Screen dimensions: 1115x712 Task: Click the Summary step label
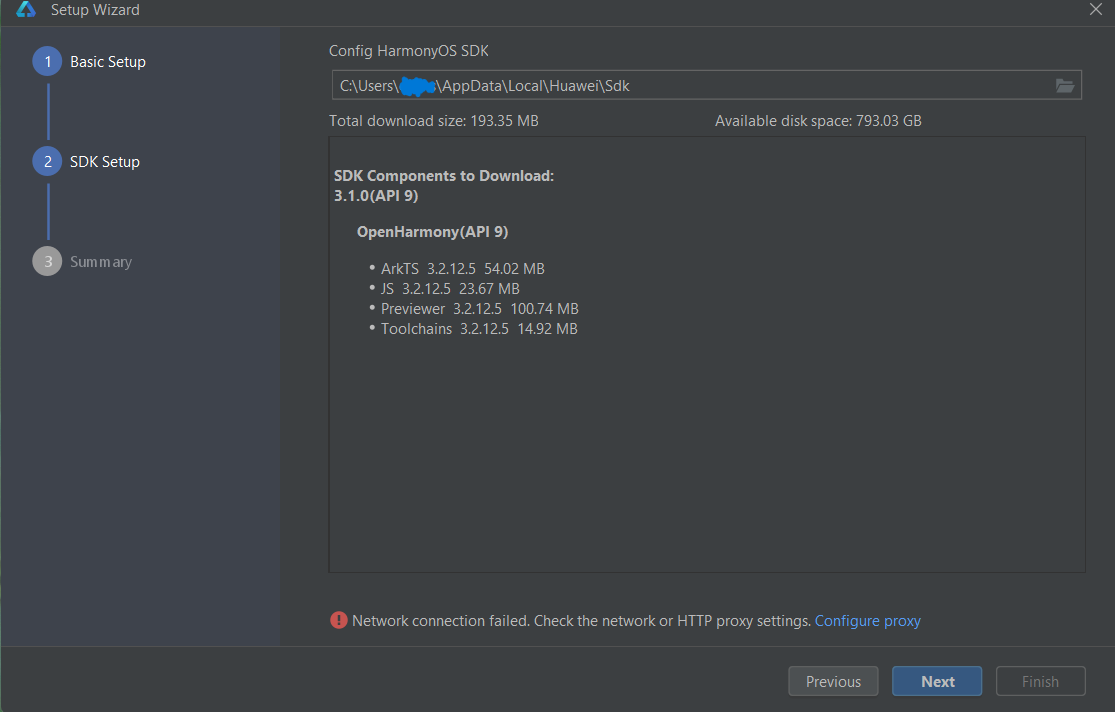click(x=101, y=262)
